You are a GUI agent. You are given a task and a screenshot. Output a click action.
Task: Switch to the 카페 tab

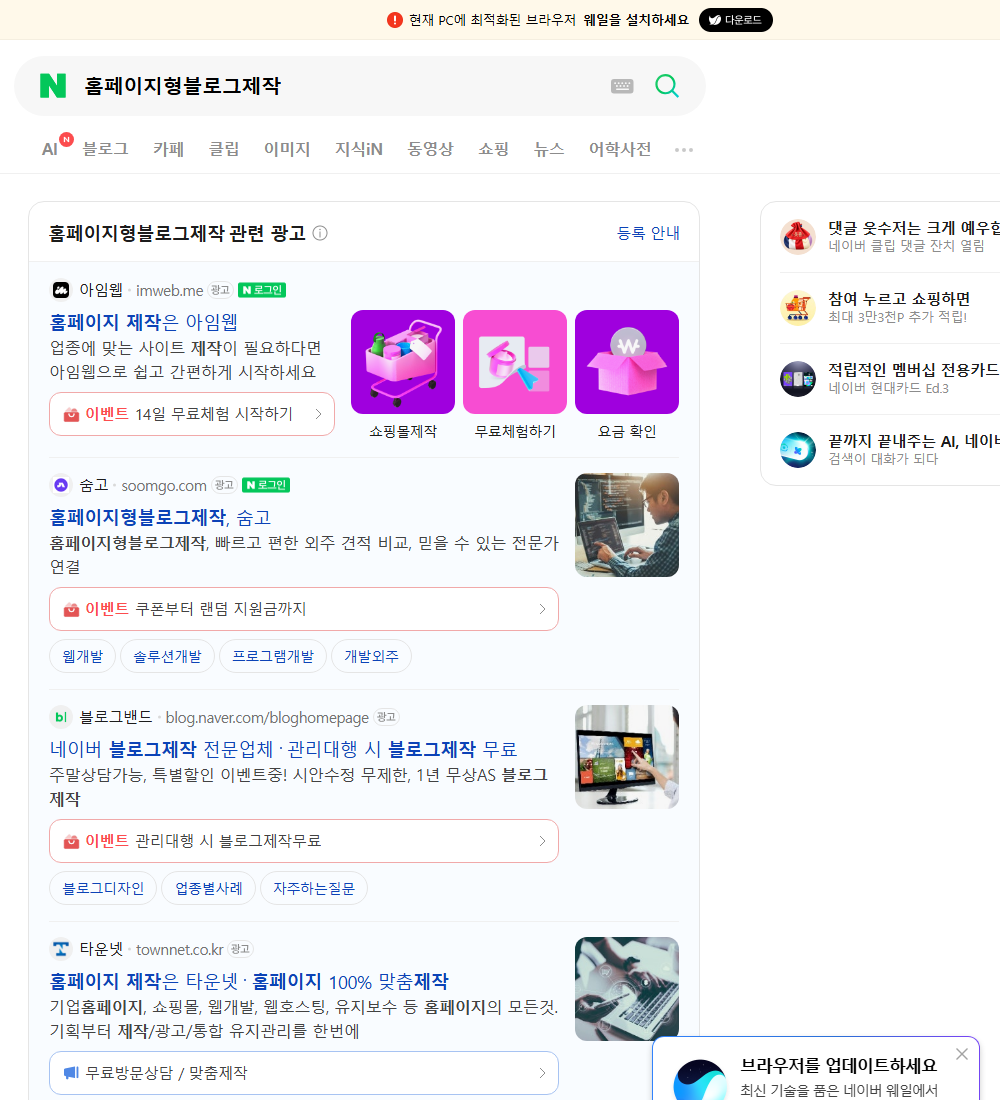pos(168,149)
